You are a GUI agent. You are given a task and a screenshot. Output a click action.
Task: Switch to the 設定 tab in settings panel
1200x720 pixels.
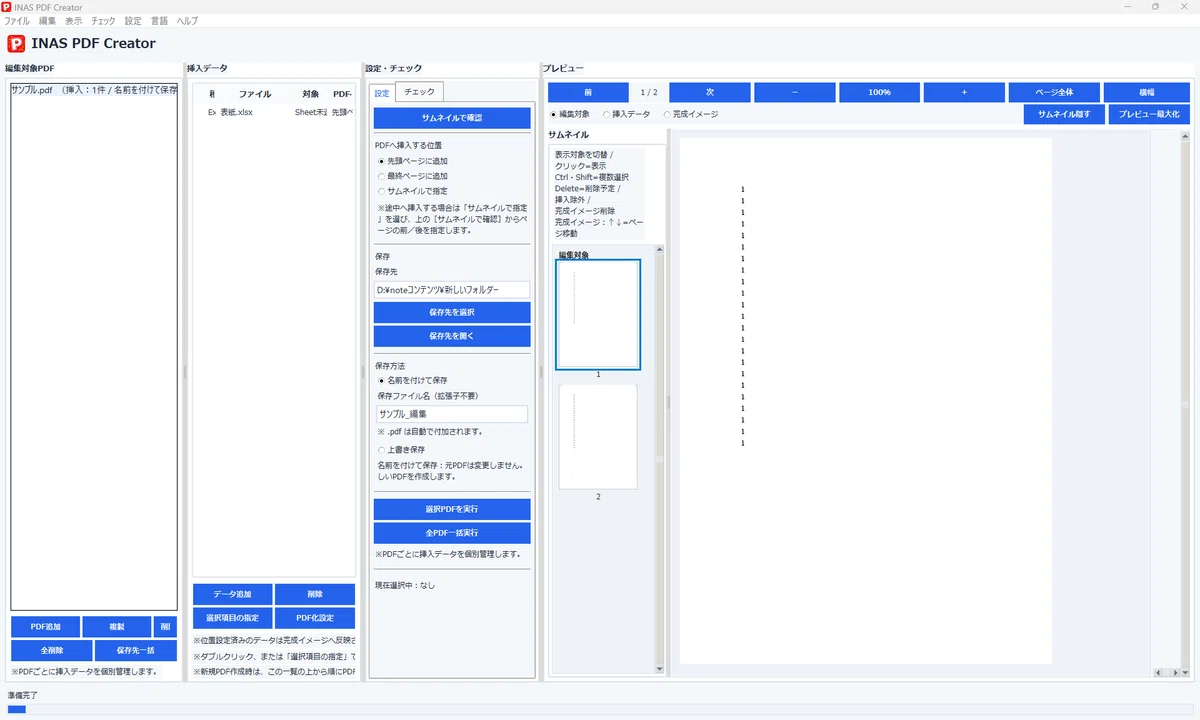(382, 93)
